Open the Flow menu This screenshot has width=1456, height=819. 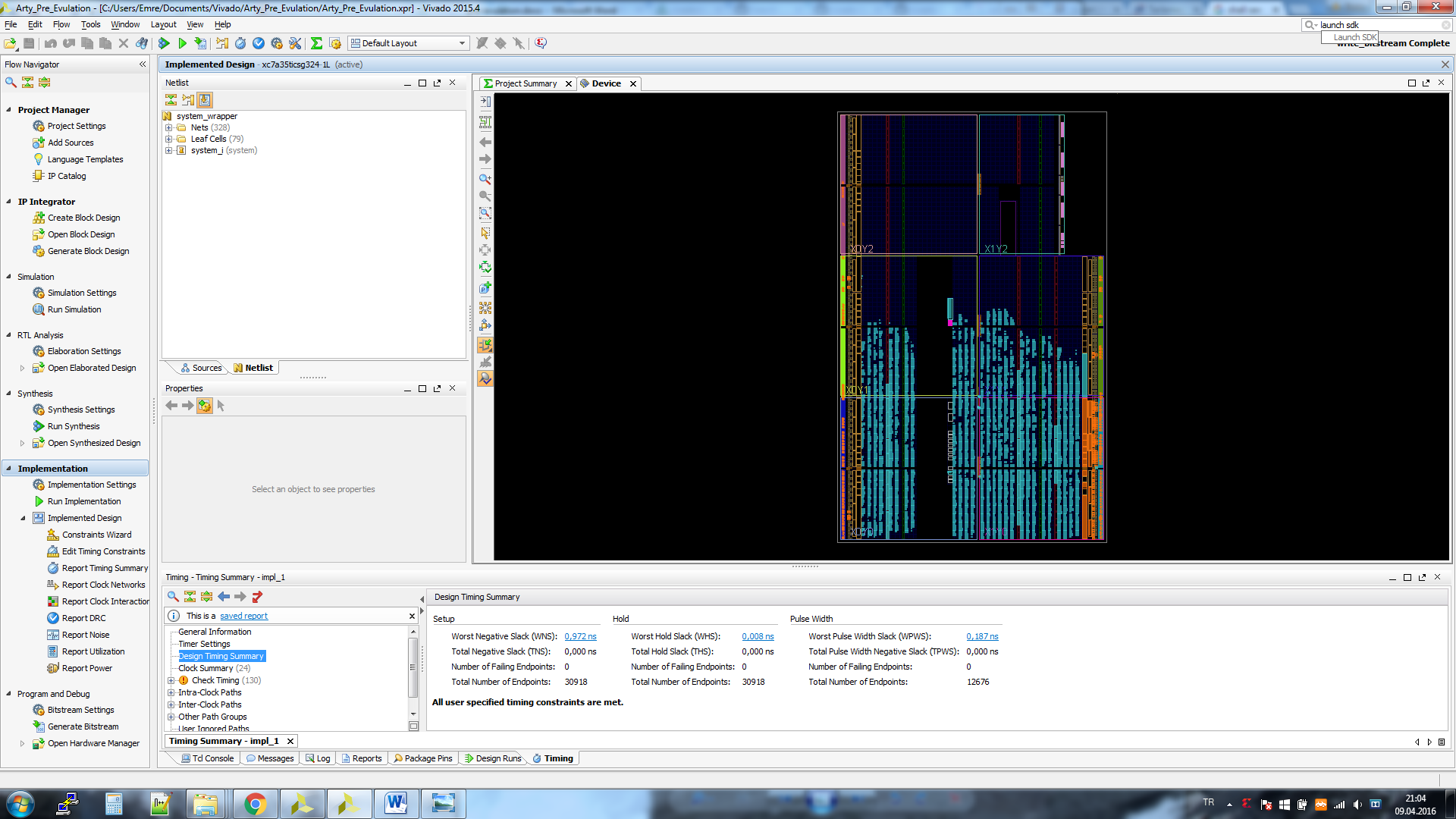click(x=61, y=24)
